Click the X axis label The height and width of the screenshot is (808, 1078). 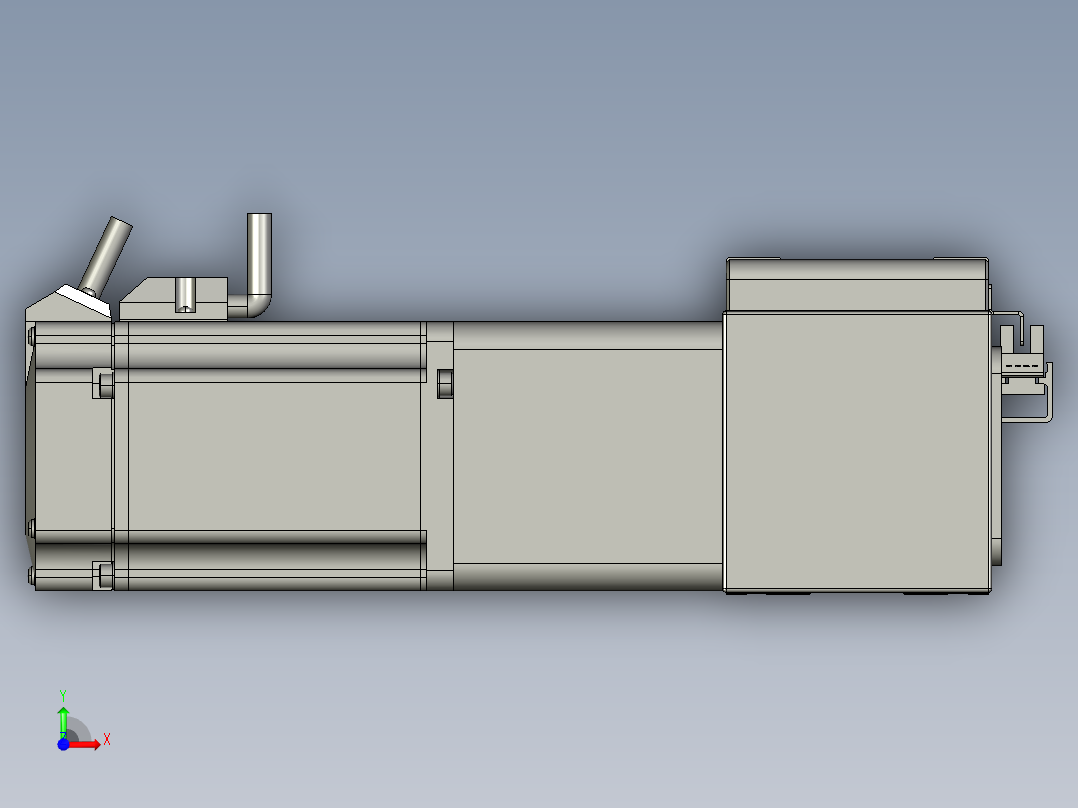(107, 739)
